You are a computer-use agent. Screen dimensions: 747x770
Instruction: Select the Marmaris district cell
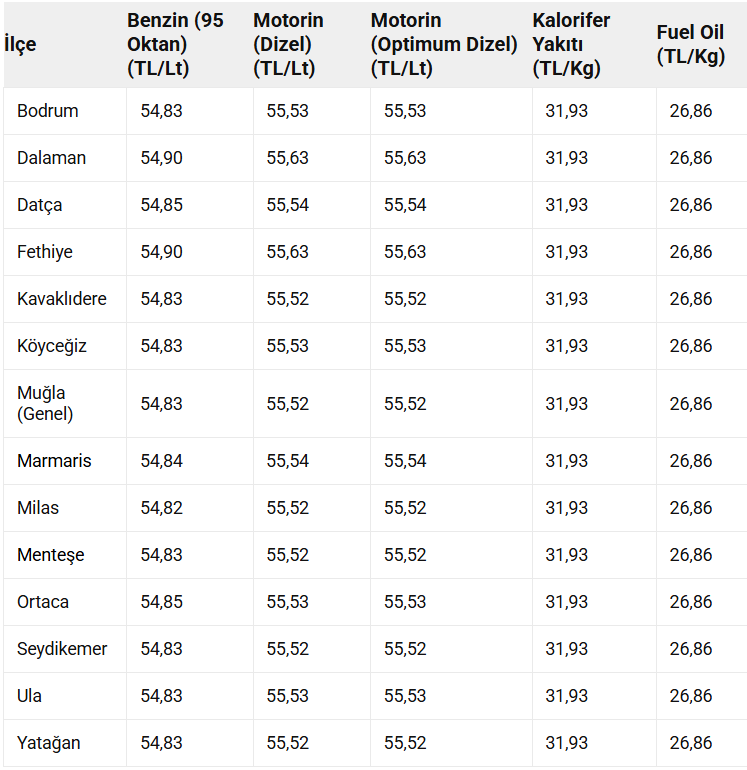(x=54, y=461)
